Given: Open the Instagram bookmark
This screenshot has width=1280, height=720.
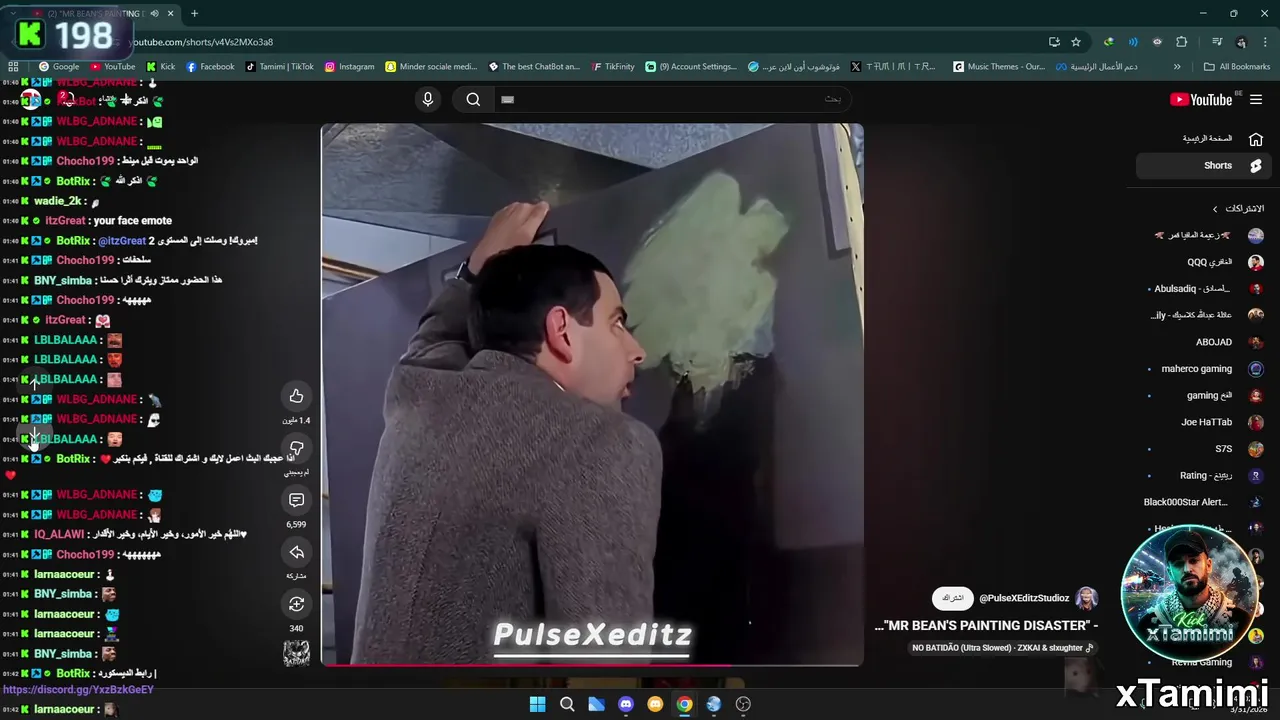Looking at the screenshot, I should pyautogui.click(x=349, y=67).
